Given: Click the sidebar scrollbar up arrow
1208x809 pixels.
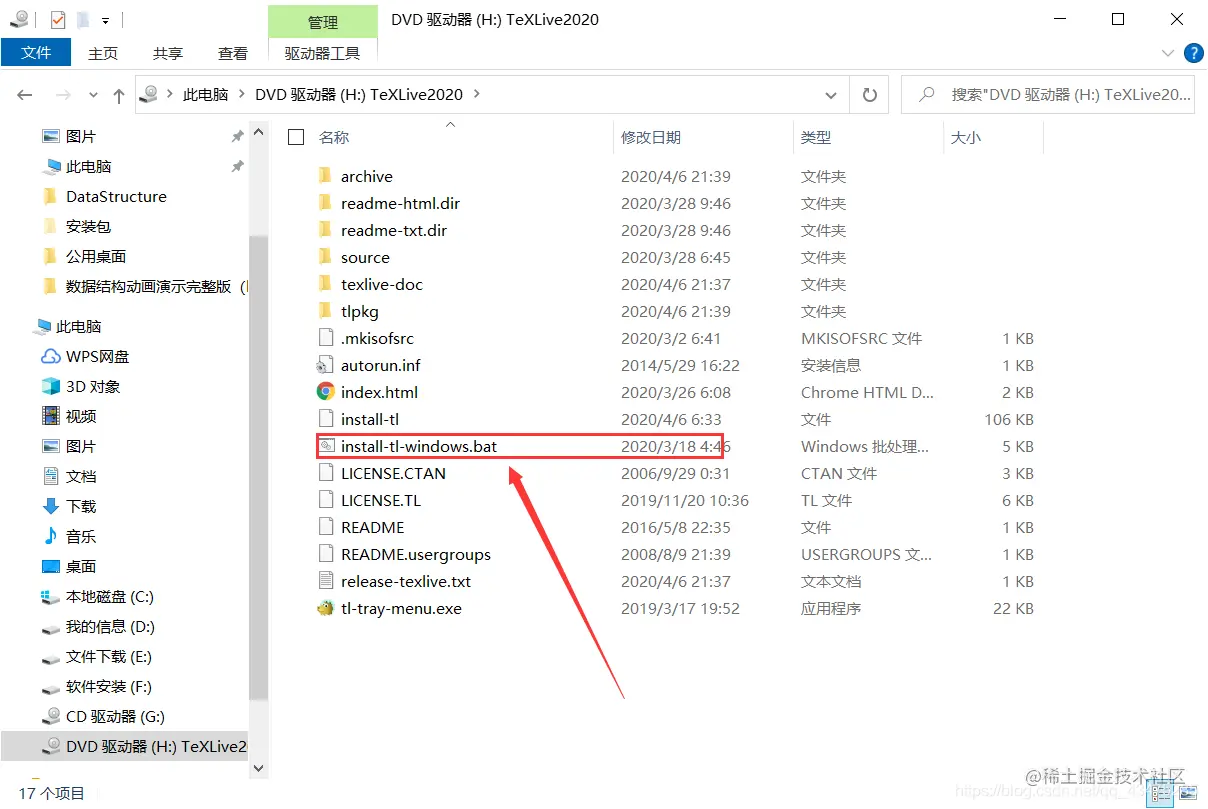Looking at the screenshot, I should (258, 132).
